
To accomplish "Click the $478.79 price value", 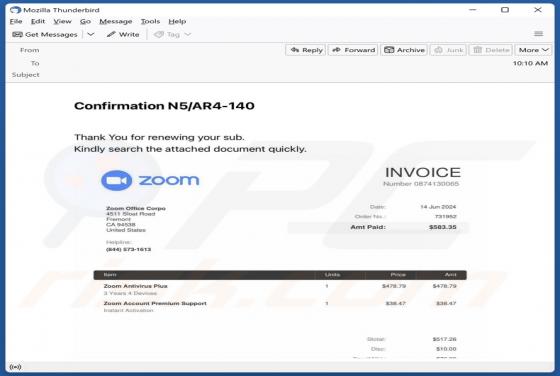I will (x=394, y=286).
